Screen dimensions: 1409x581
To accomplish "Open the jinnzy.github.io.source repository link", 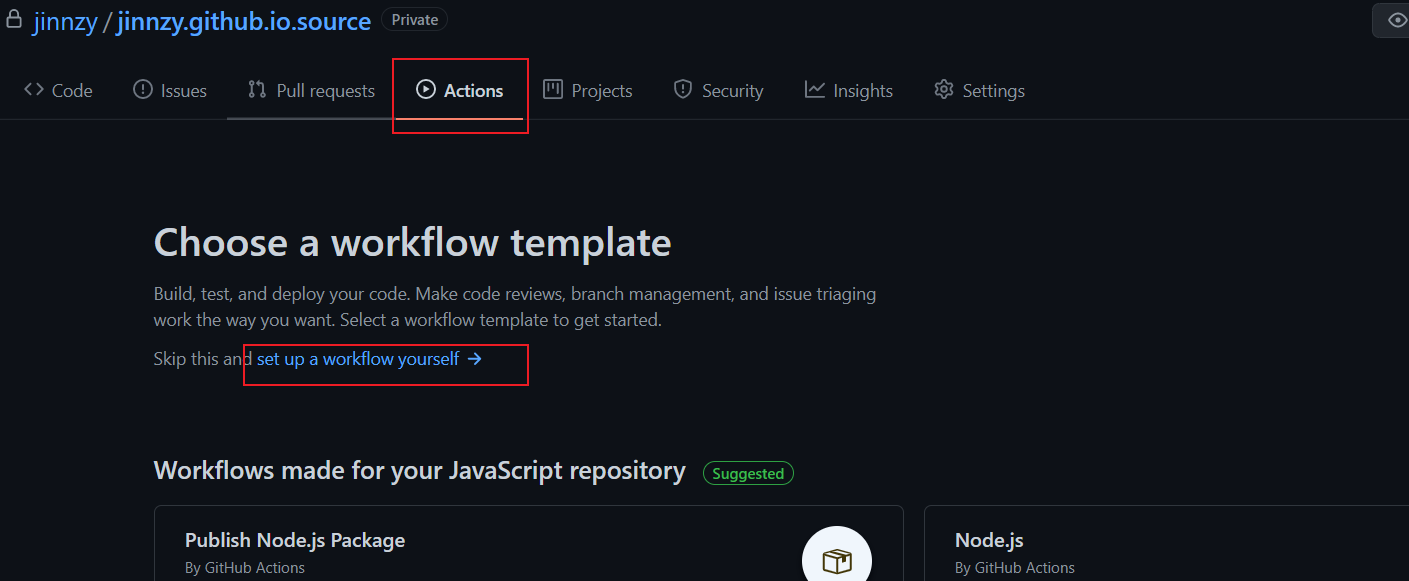I will click(244, 21).
